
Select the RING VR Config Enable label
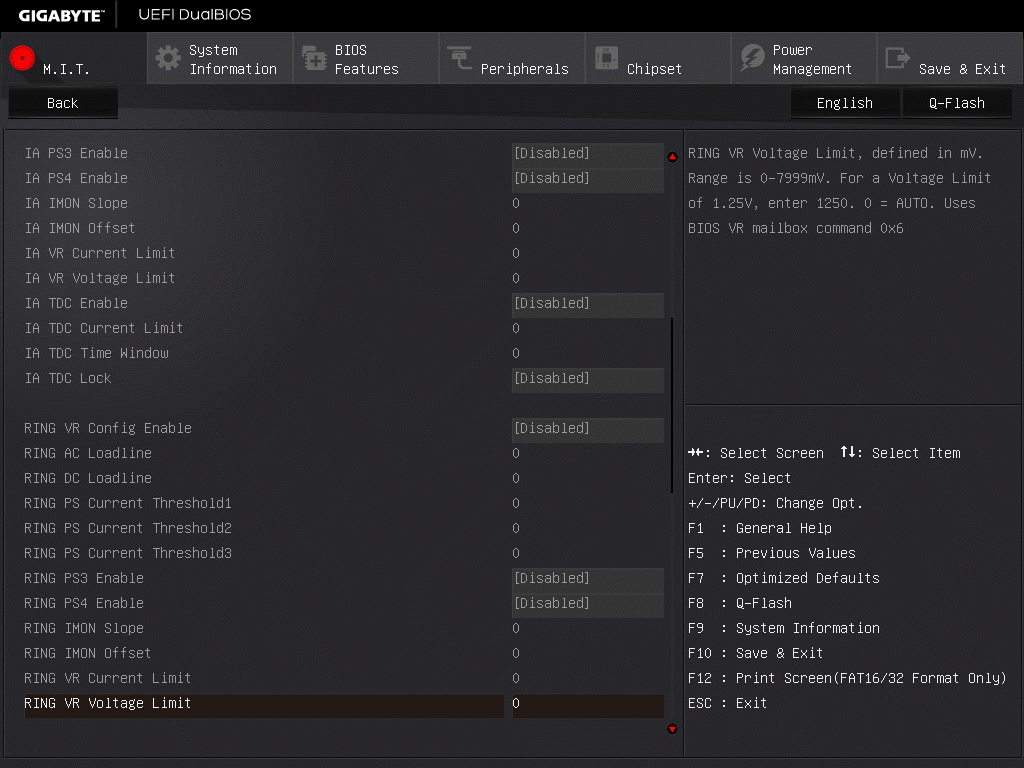(x=108, y=428)
